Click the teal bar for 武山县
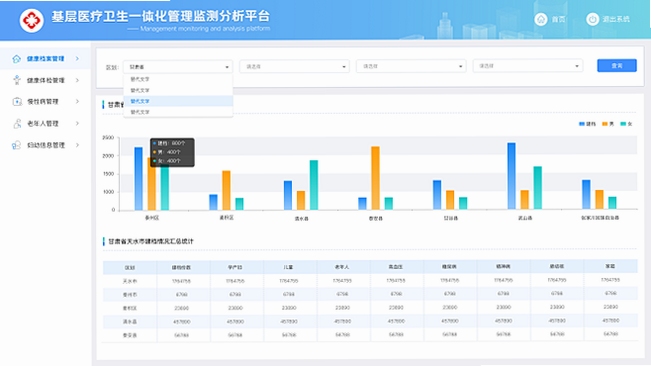The height and width of the screenshot is (366, 651). point(538,188)
